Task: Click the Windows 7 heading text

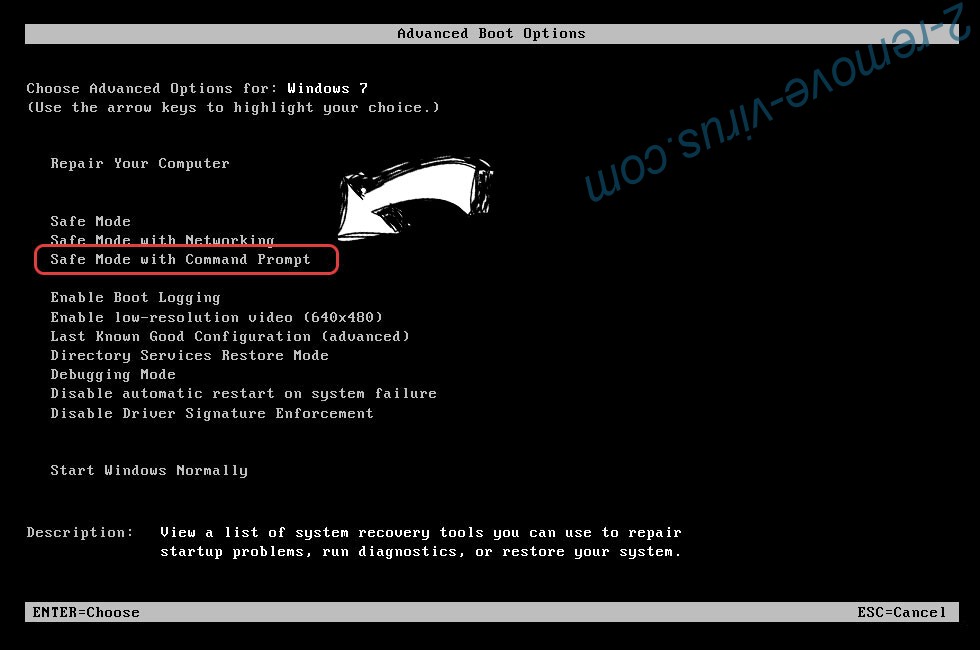Action: [328, 88]
